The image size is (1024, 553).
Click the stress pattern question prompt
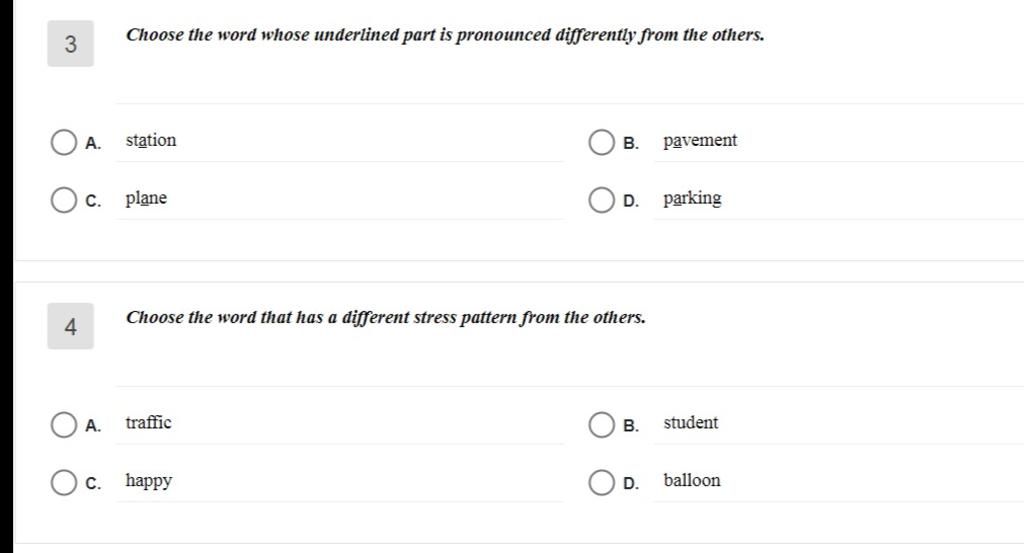(x=385, y=318)
